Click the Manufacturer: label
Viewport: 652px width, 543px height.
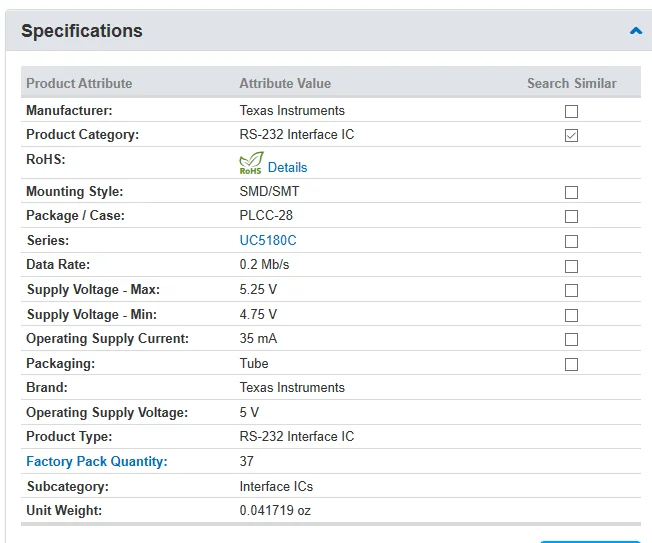pyautogui.click(x=69, y=111)
